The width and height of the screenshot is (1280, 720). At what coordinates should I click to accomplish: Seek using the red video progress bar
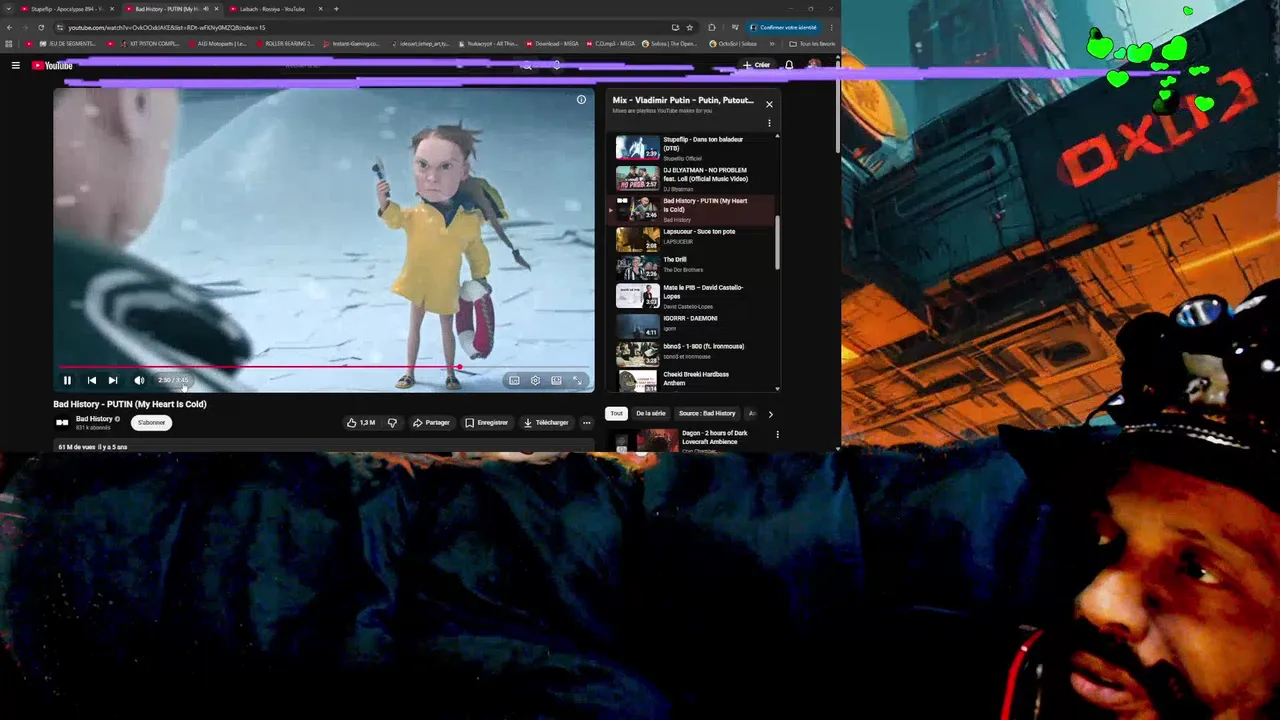324,367
